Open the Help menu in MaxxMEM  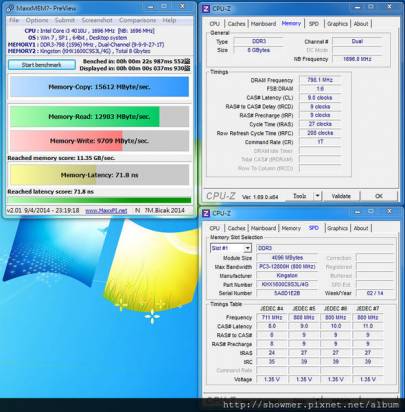pos(169,20)
